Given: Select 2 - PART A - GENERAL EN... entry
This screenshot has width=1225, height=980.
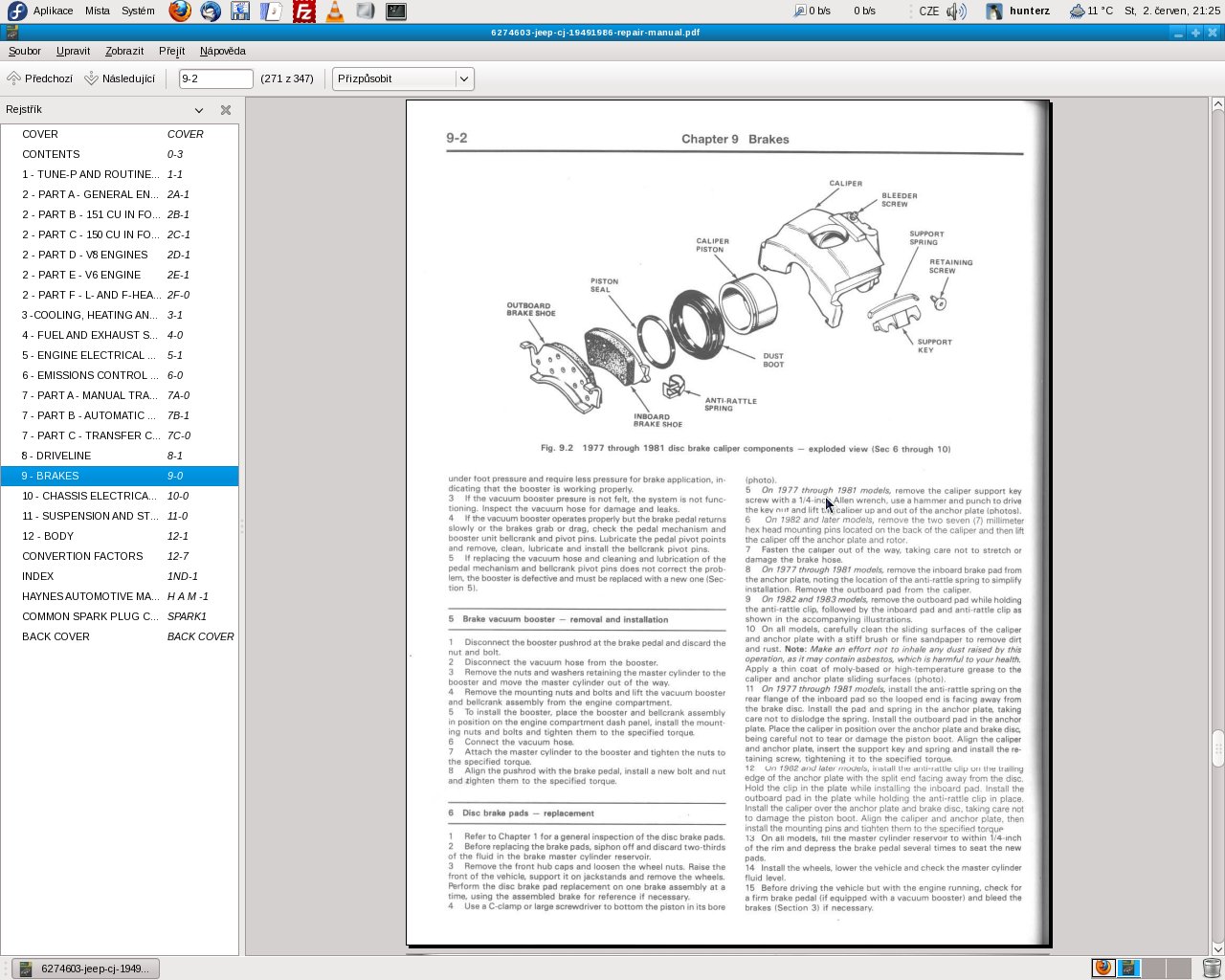Looking at the screenshot, I should click(x=120, y=194).
